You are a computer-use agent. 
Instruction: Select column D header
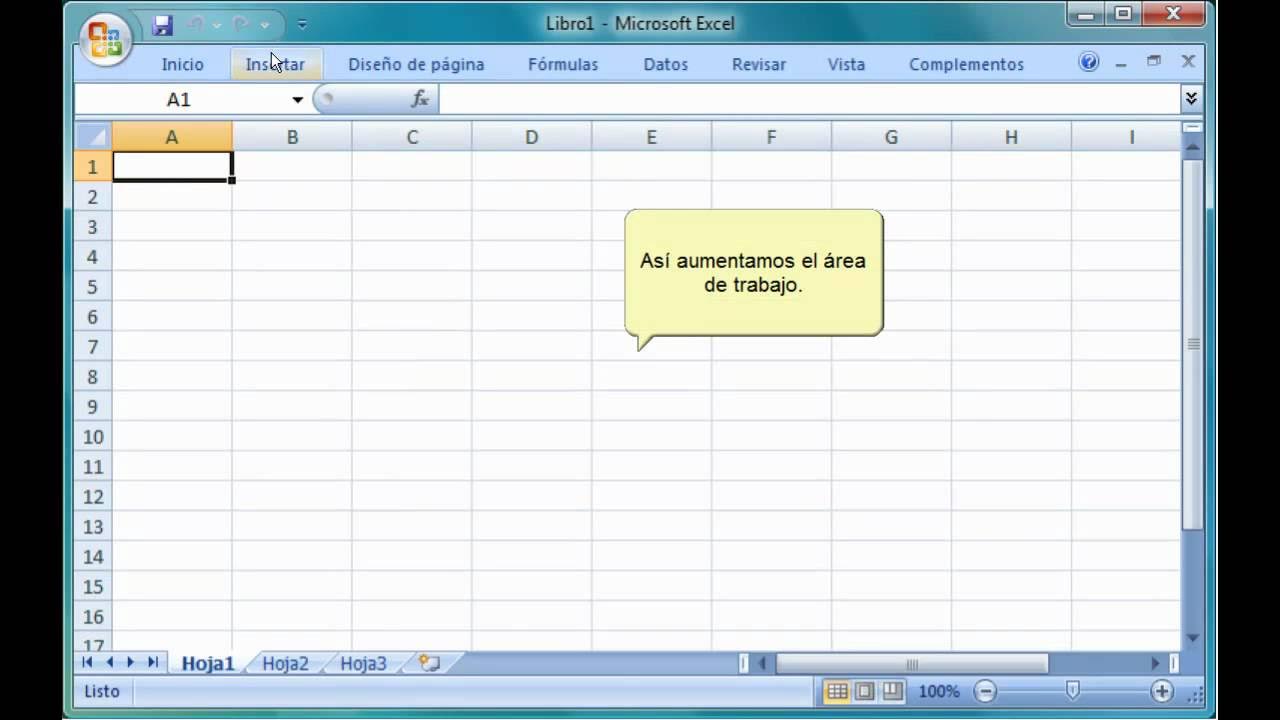[532, 137]
